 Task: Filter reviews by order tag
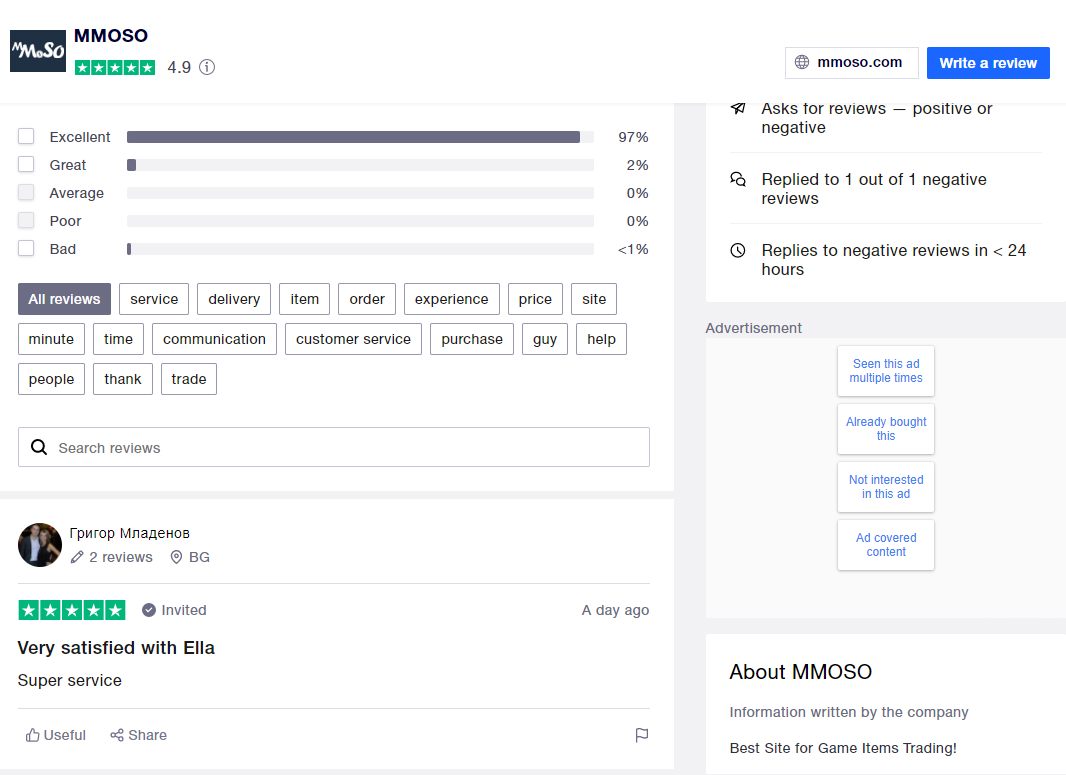coord(367,299)
